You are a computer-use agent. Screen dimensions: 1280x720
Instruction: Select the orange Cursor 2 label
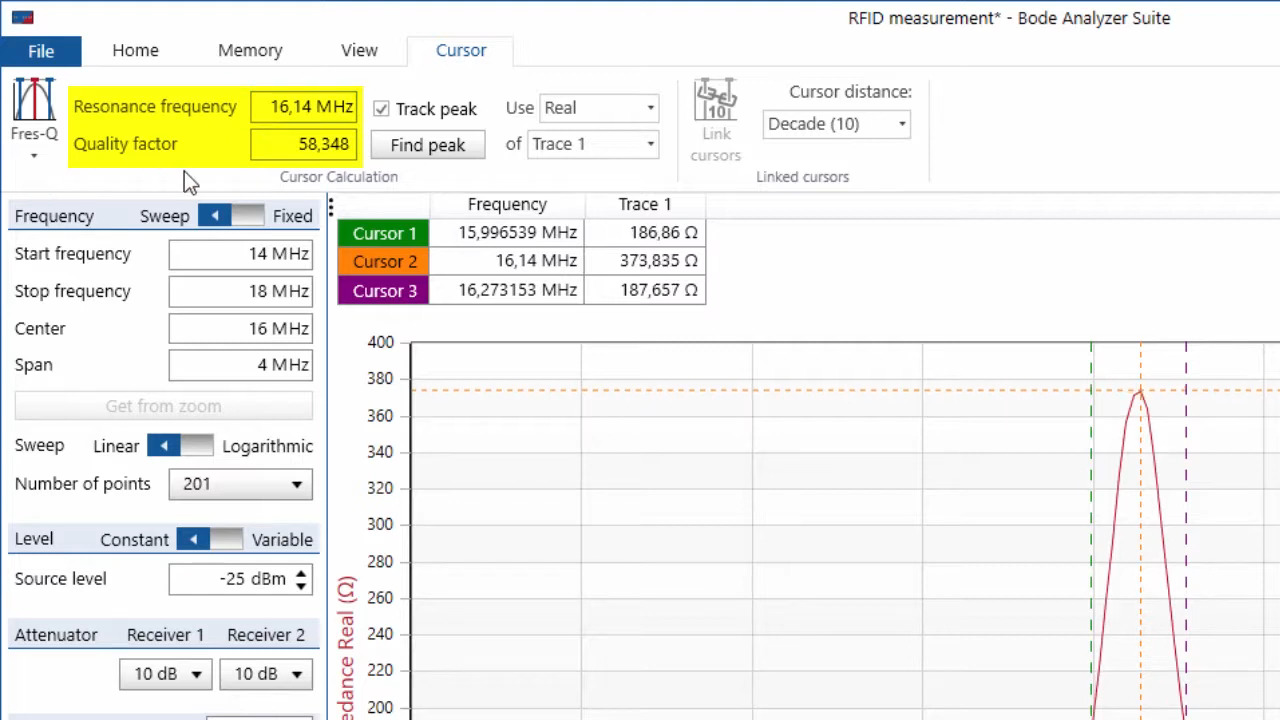(x=384, y=262)
